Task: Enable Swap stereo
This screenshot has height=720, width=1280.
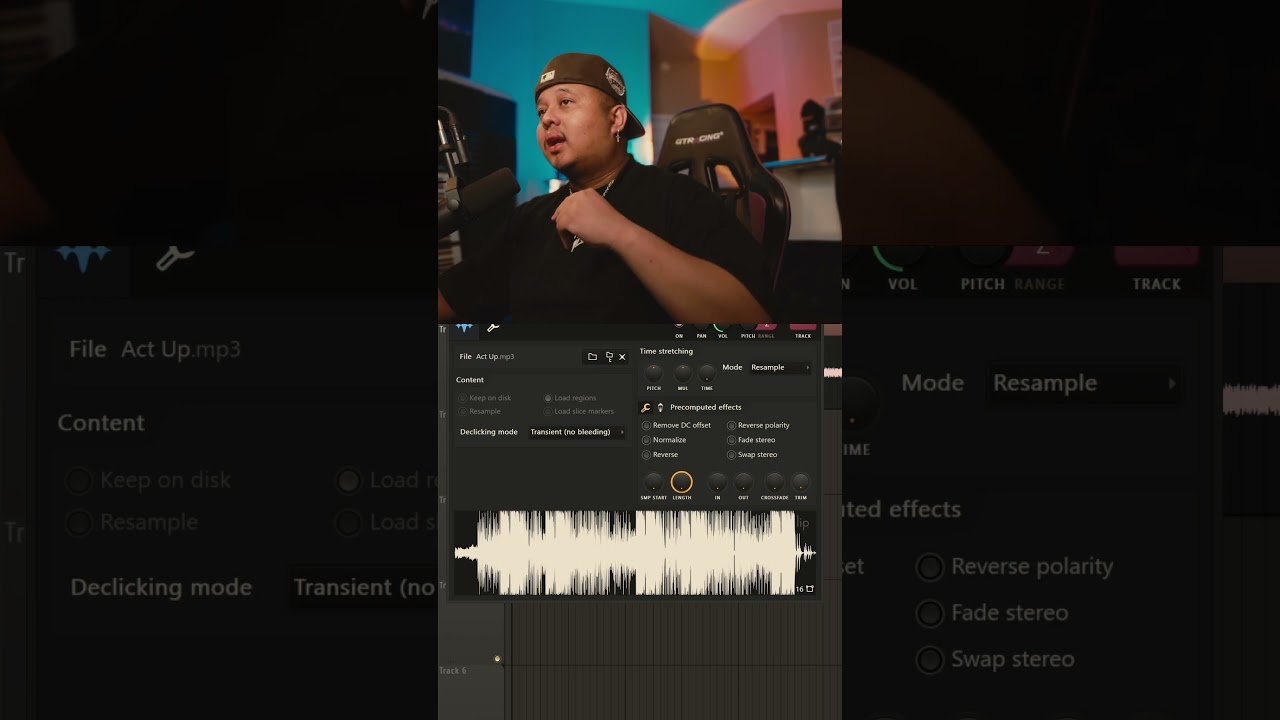Action: (x=752, y=455)
